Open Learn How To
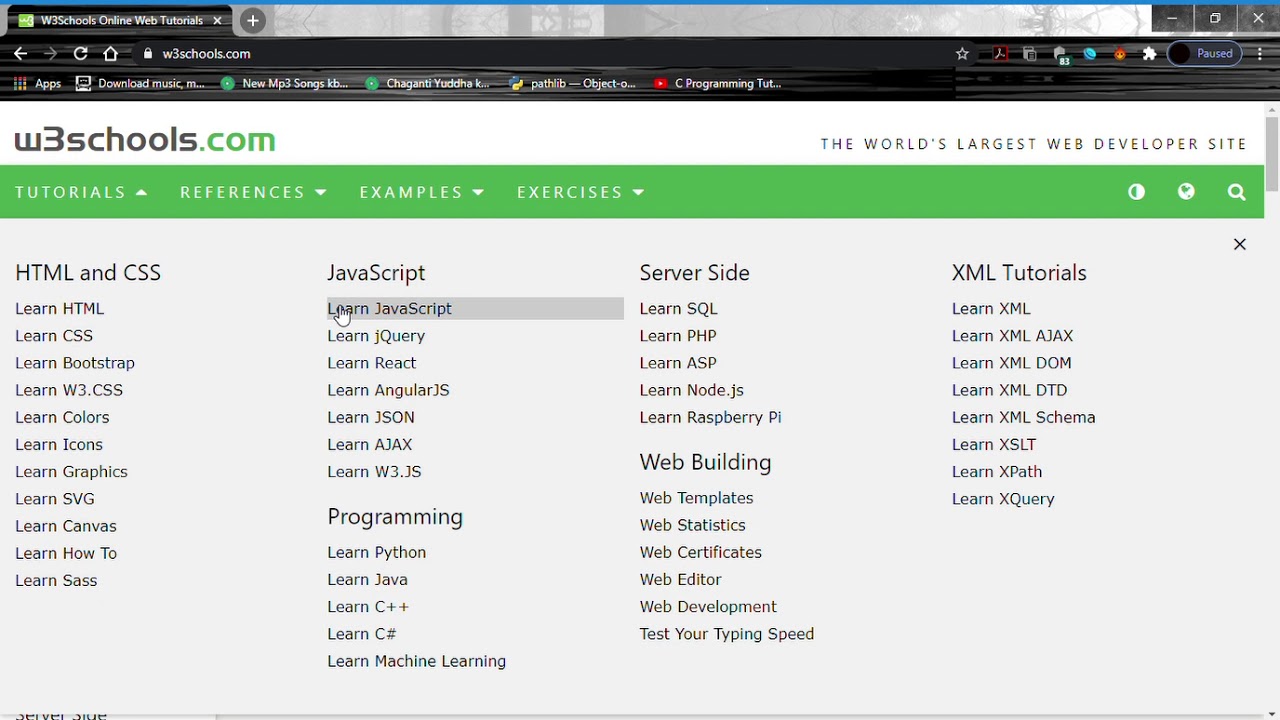Screen dimensions: 1280x720 [x=66, y=553]
